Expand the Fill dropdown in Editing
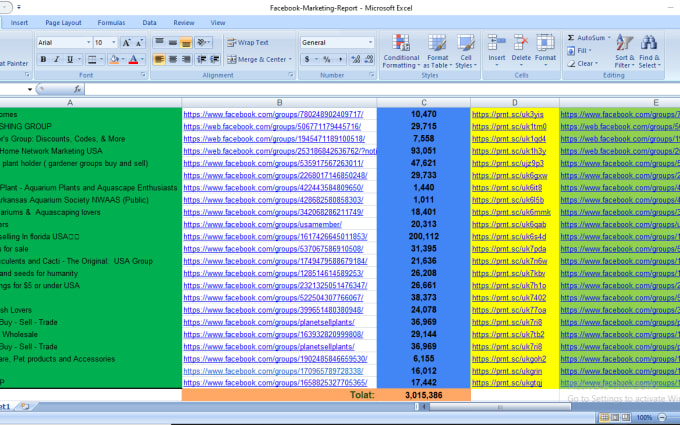The height and width of the screenshot is (425, 680). pos(590,51)
